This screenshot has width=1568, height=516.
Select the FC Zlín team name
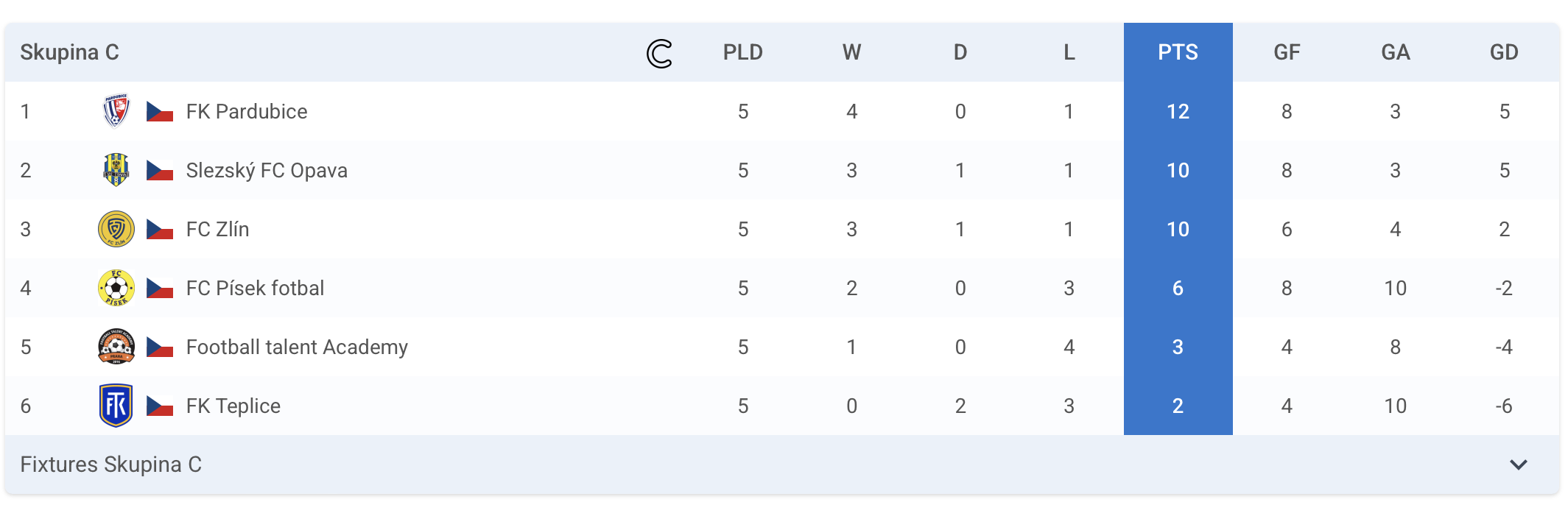(217, 229)
